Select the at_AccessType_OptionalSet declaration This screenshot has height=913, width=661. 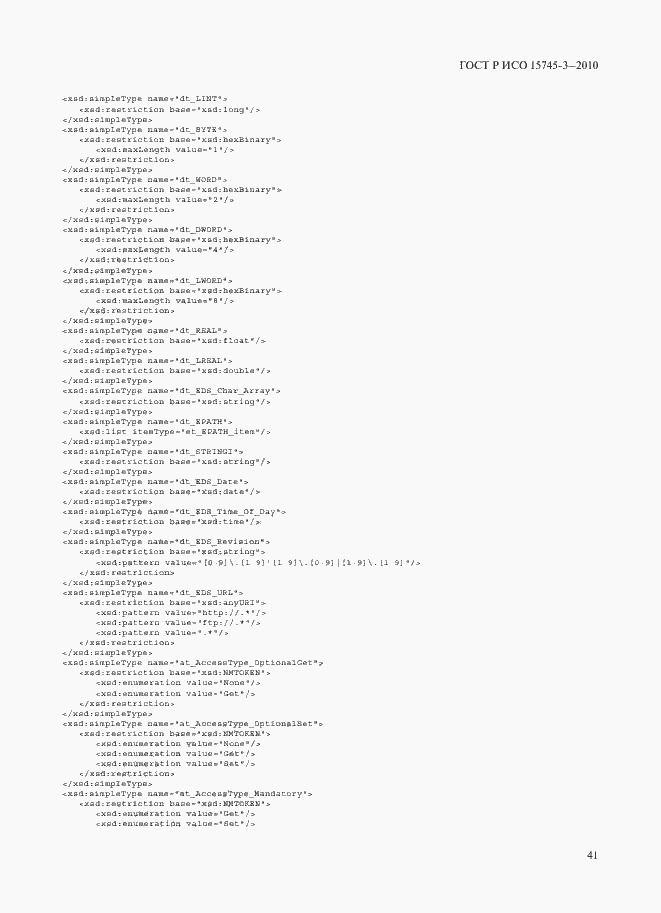click(193, 724)
